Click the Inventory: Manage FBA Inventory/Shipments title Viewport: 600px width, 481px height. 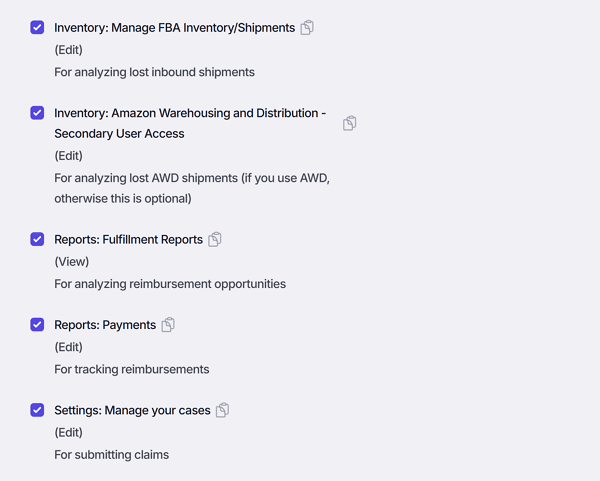(174, 28)
